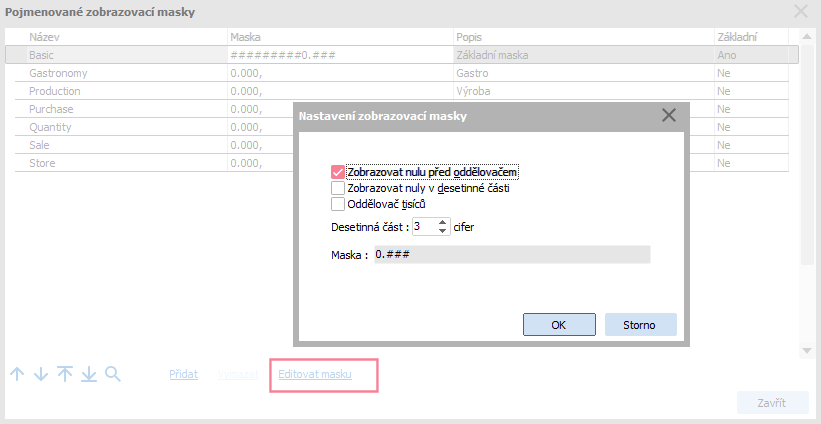Decrease decimal digits with the down spinner
This screenshot has height=424, width=821.
point(444,231)
